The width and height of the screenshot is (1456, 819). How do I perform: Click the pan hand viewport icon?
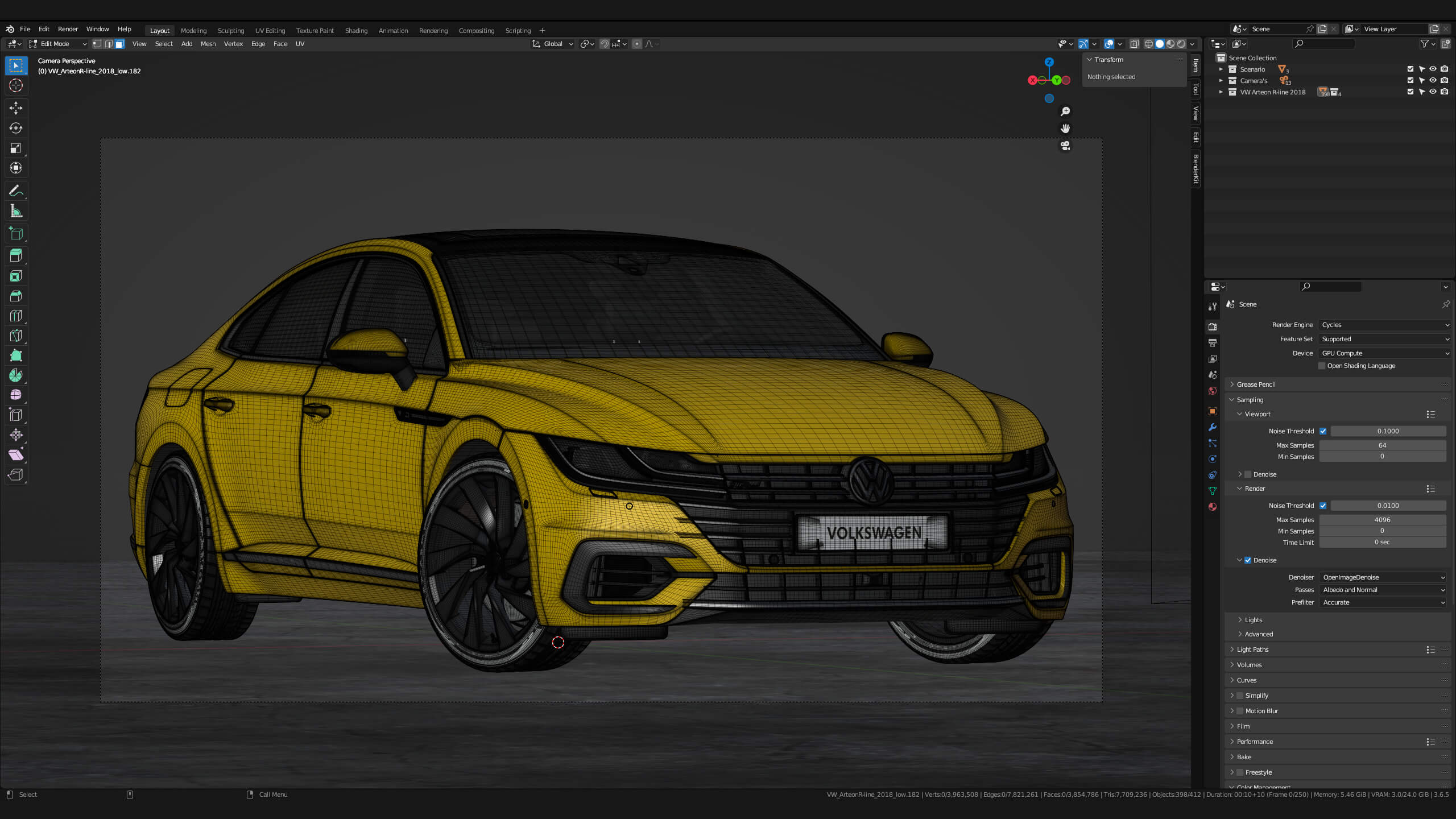[1065, 129]
